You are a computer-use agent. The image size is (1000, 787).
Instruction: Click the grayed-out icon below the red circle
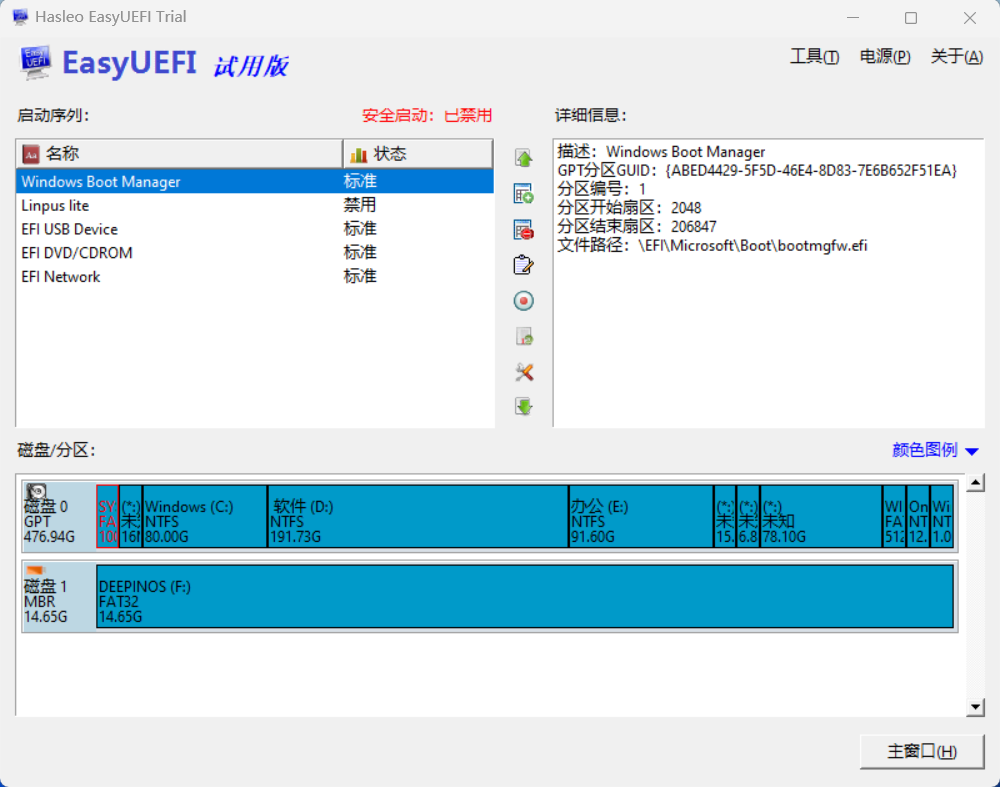(x=524, y=337)
